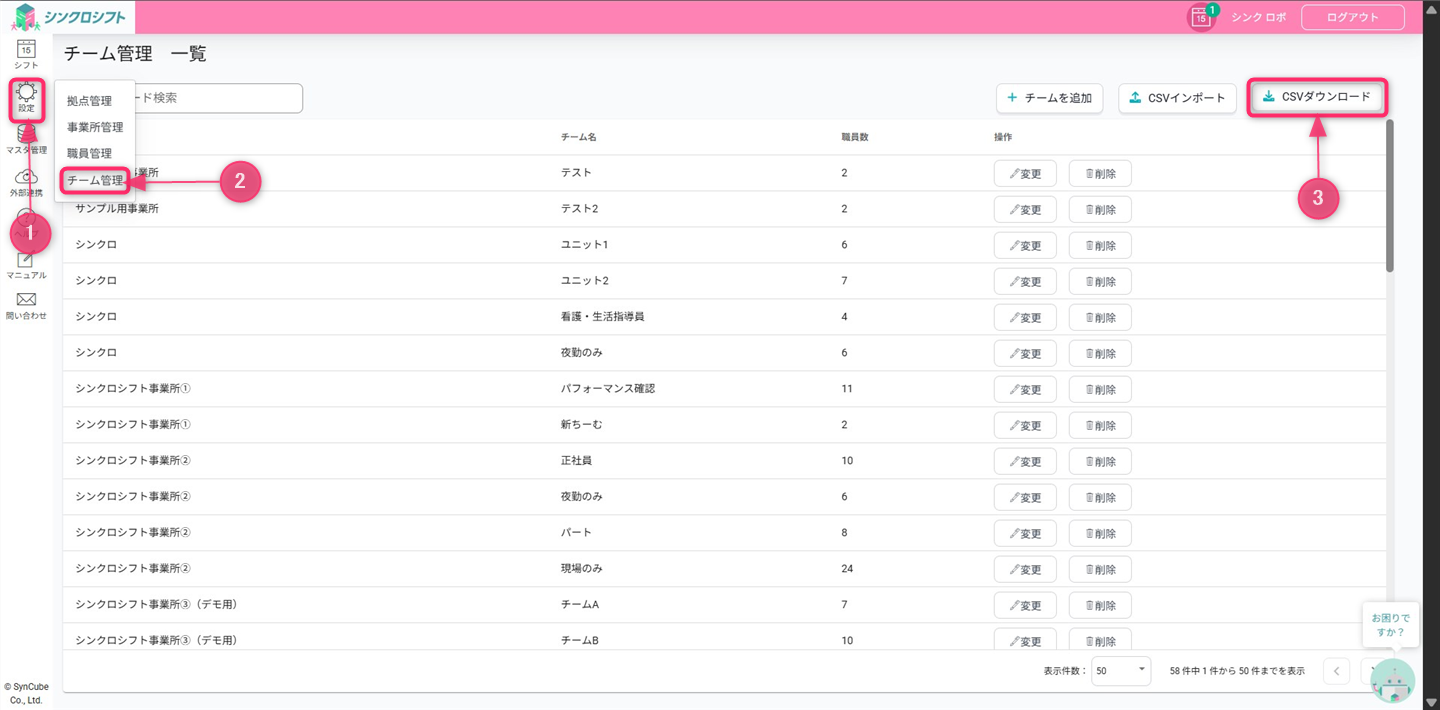Edit the ユニット1 team via 変更
Screen dimensions: 1440x710
1025,245
